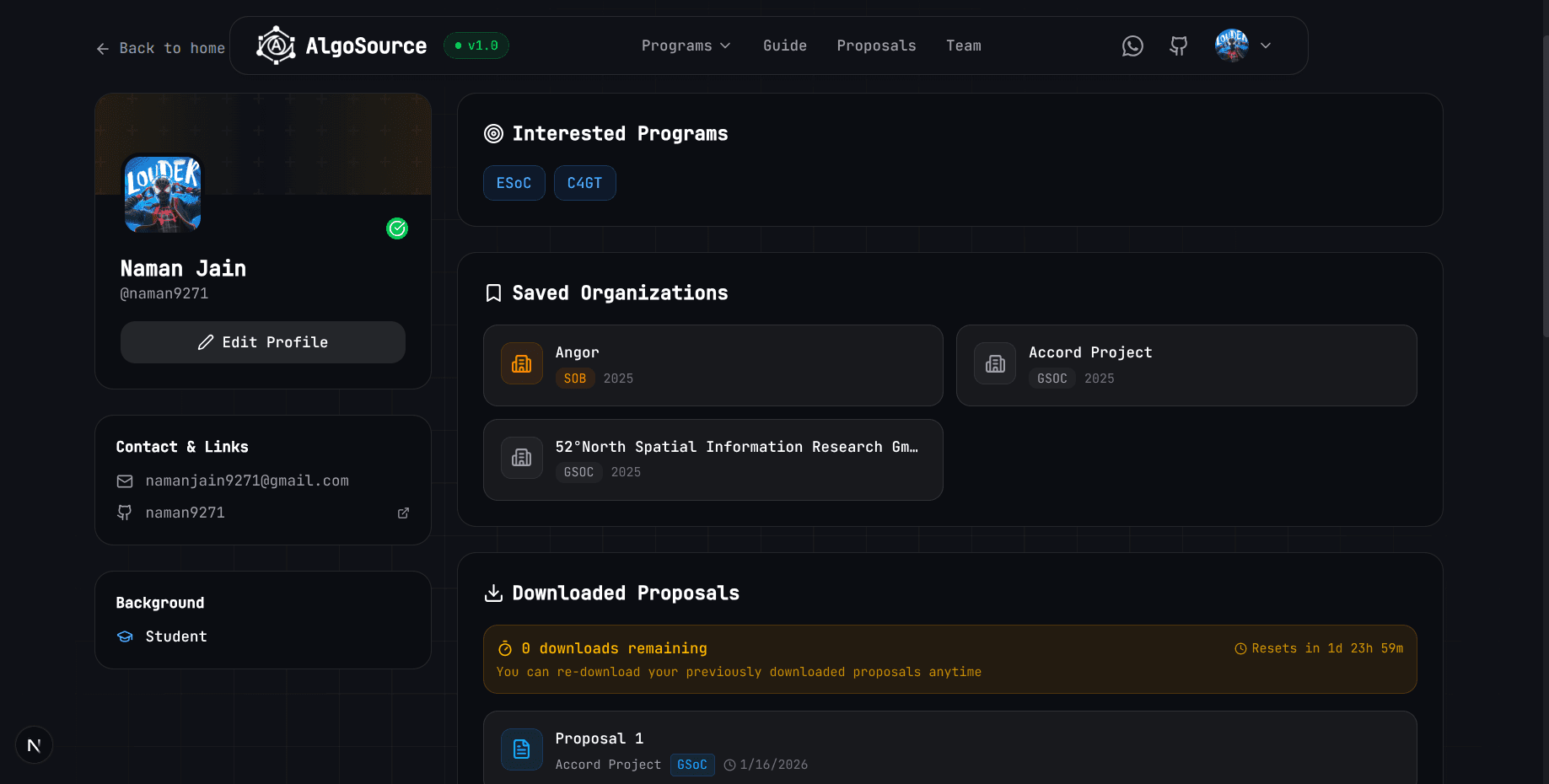Click the graduation cap icon beside Student
Image resolution: width=1549 pixels, height=784 pixels.
(124, 636)
